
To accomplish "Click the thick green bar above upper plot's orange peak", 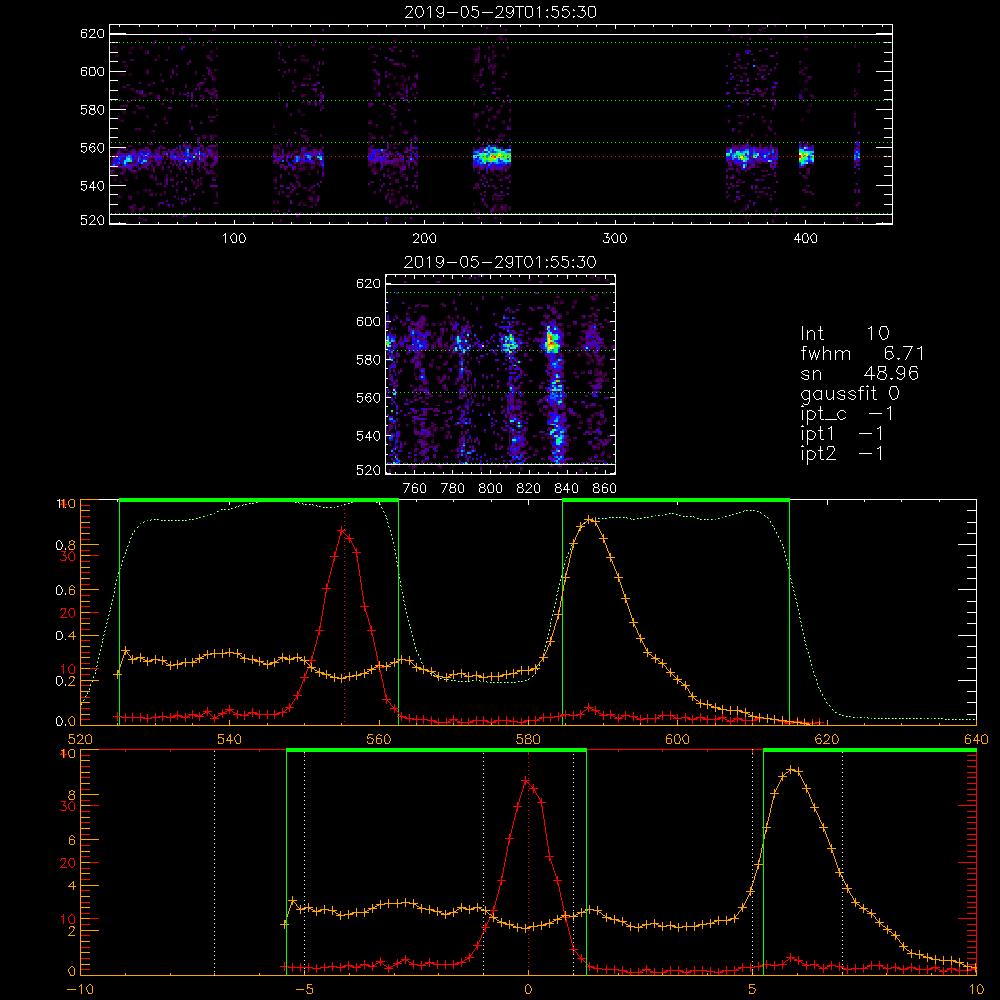I will [x=676, y=500].
